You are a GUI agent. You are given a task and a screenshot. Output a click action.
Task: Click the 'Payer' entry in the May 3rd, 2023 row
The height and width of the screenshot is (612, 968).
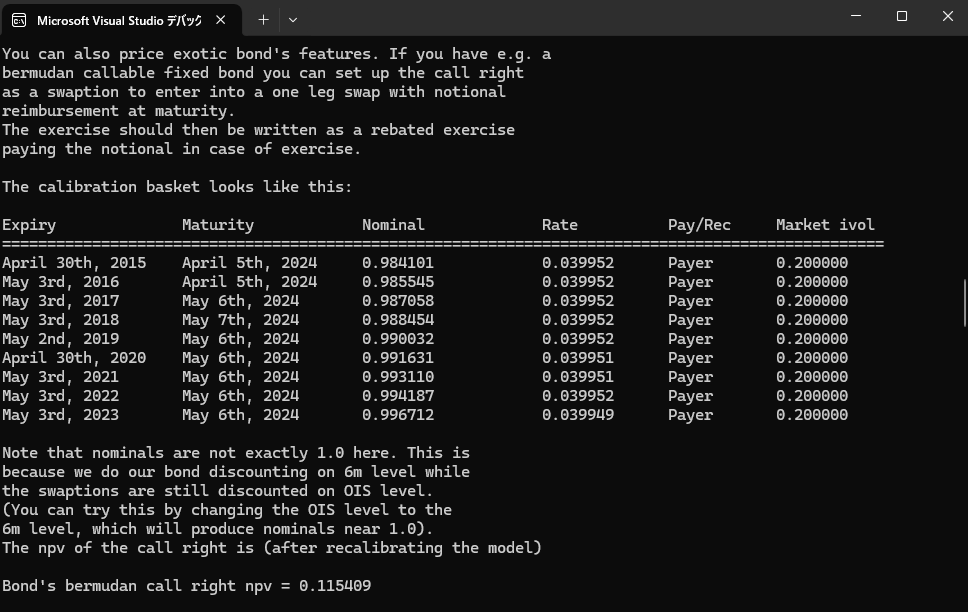(690, 415)
